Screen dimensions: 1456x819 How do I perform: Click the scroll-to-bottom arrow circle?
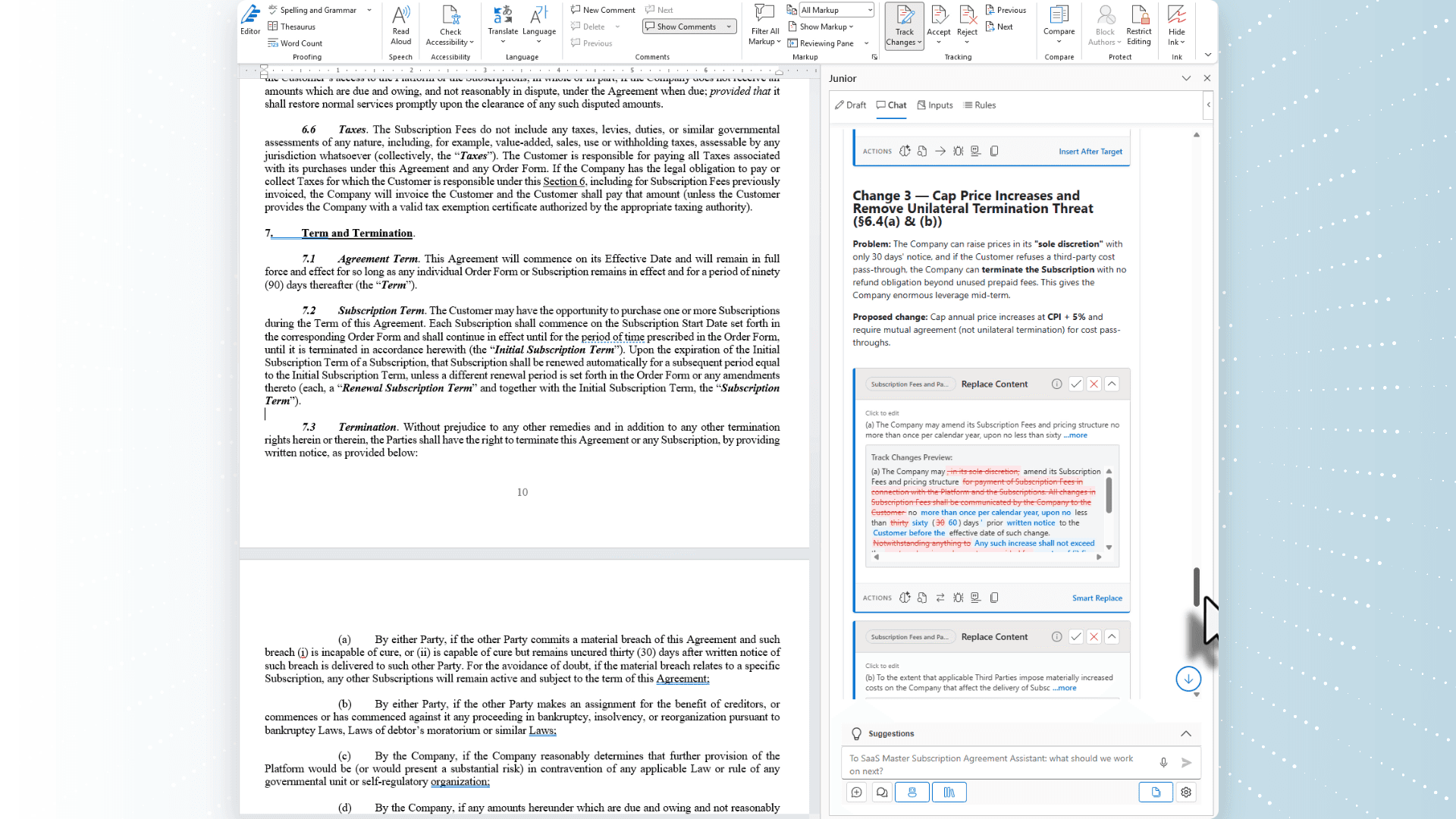(x=1188, y=679)
